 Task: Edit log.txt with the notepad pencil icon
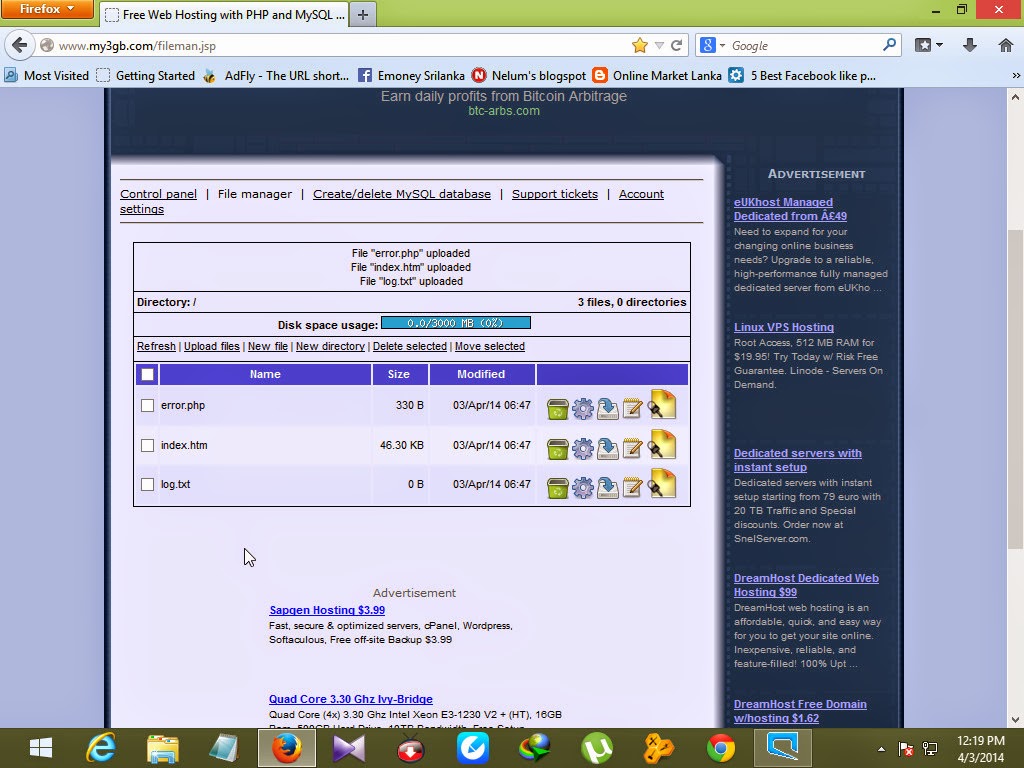click(632, 488)
